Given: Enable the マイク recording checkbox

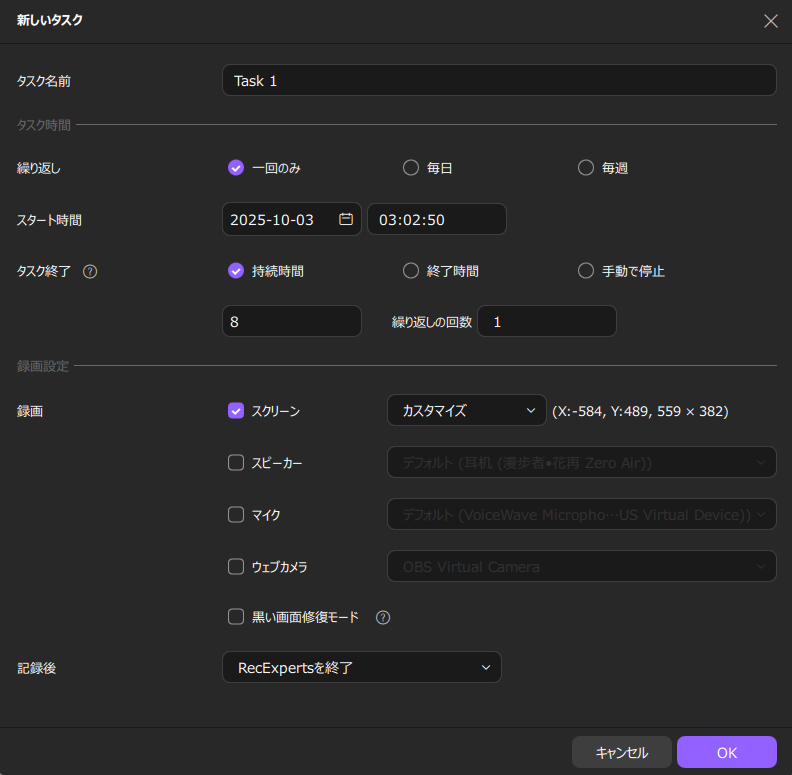Looking at the screenshot, I should [236, 514].
